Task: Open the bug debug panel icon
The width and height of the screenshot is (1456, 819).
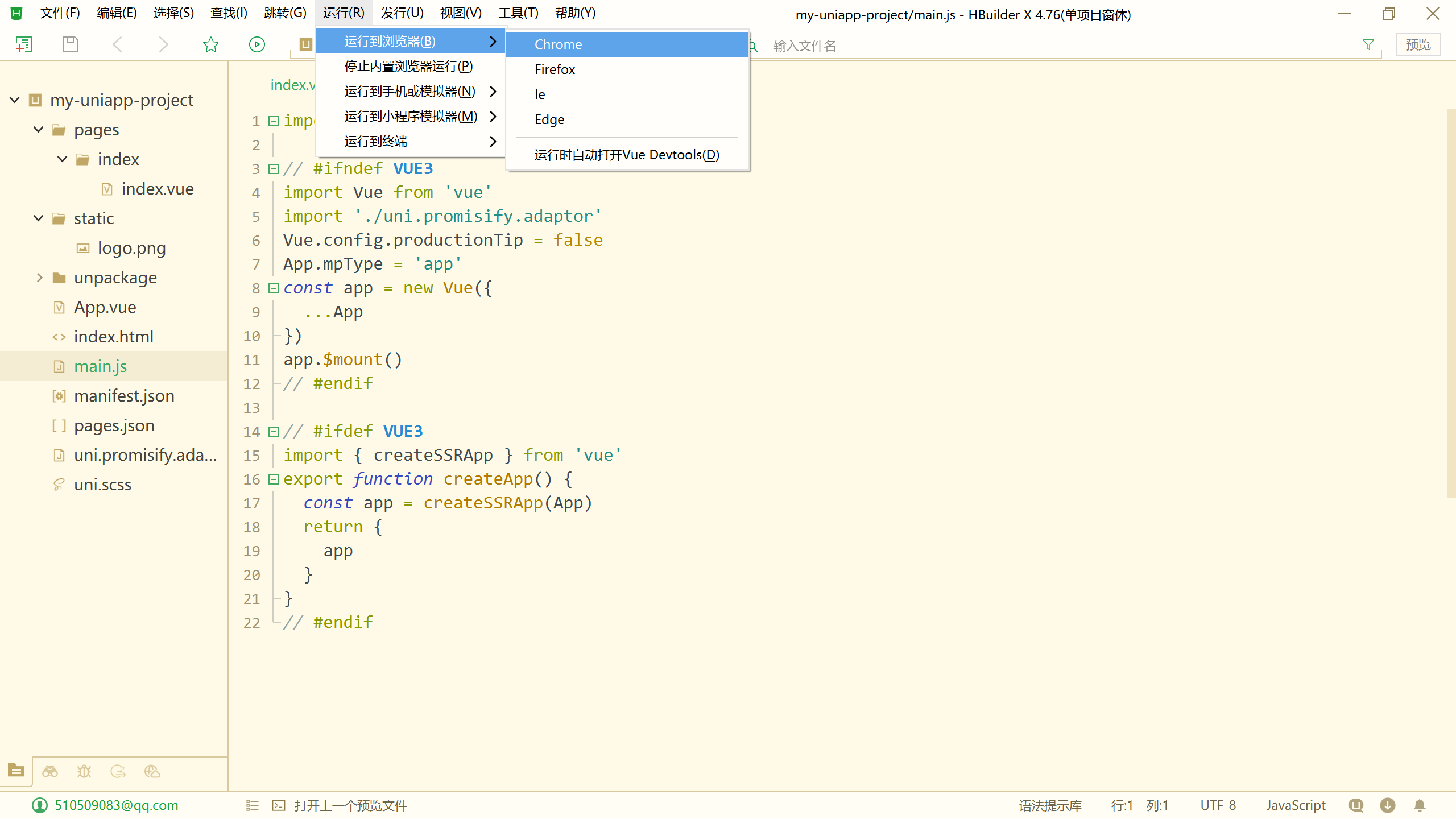Action: click(84, 772)
